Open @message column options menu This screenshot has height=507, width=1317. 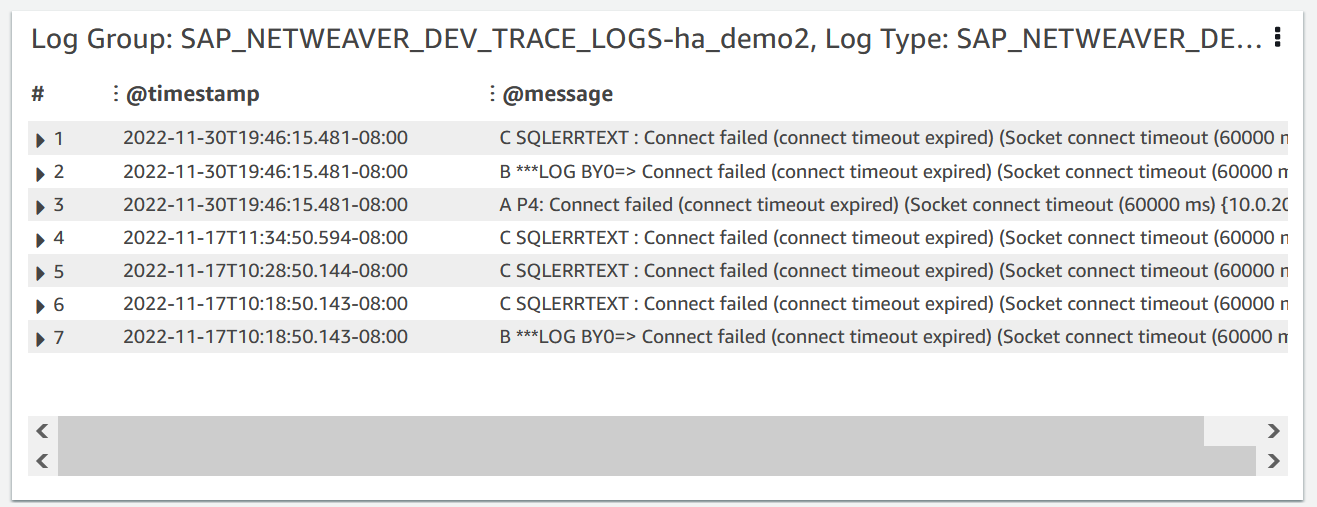tap(491, 94)
